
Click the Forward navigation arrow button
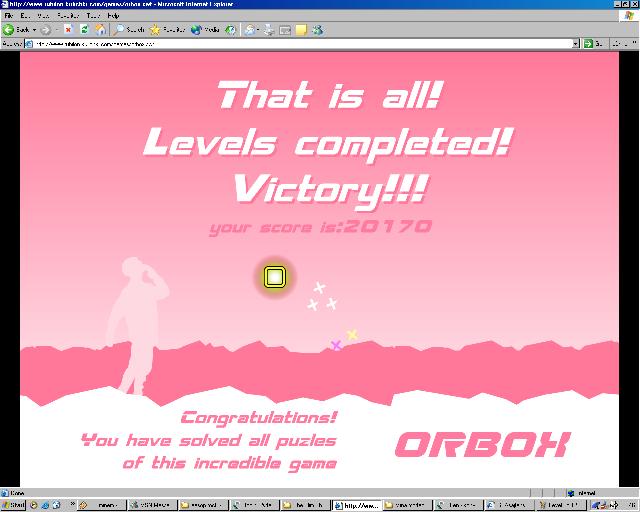46,30
